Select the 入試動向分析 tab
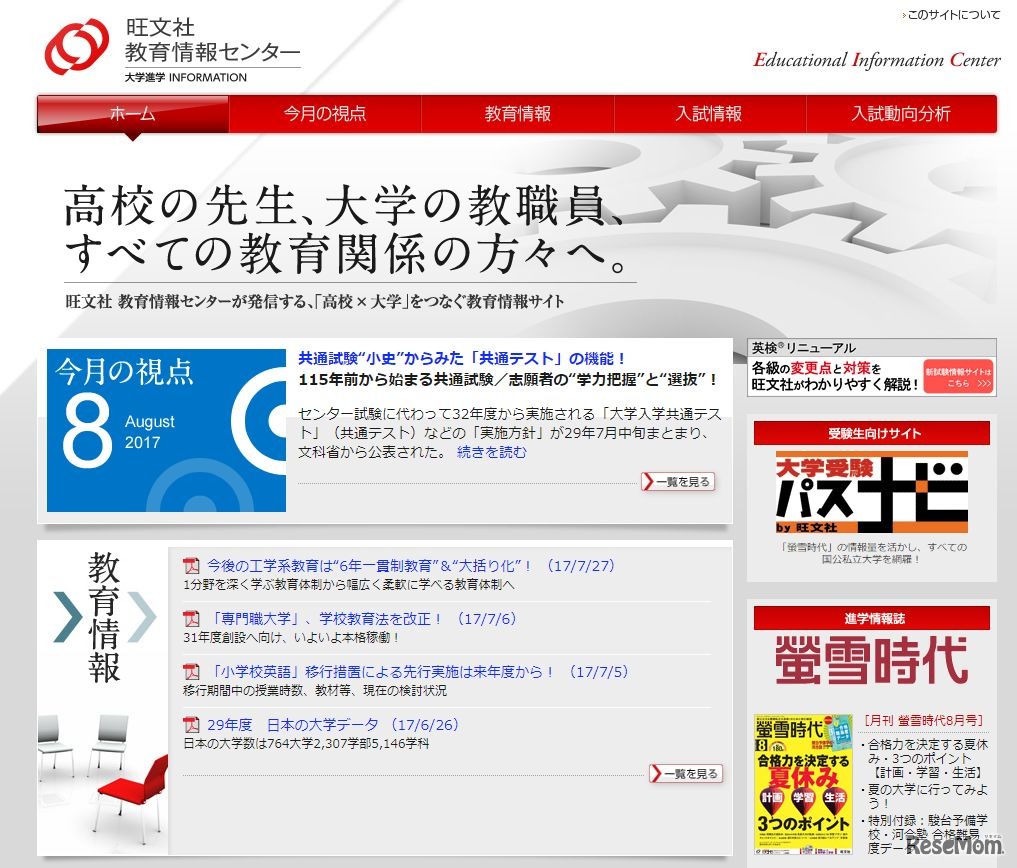Image resolution: width=1017 pixels, height=868 pixels. pyautogui.click(x=901, y=114)
